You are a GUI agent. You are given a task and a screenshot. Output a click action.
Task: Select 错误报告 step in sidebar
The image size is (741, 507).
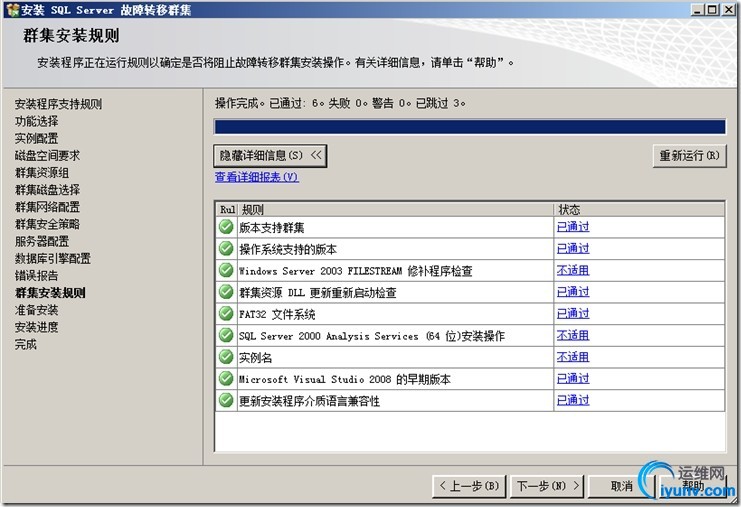(x=36, y=275)
